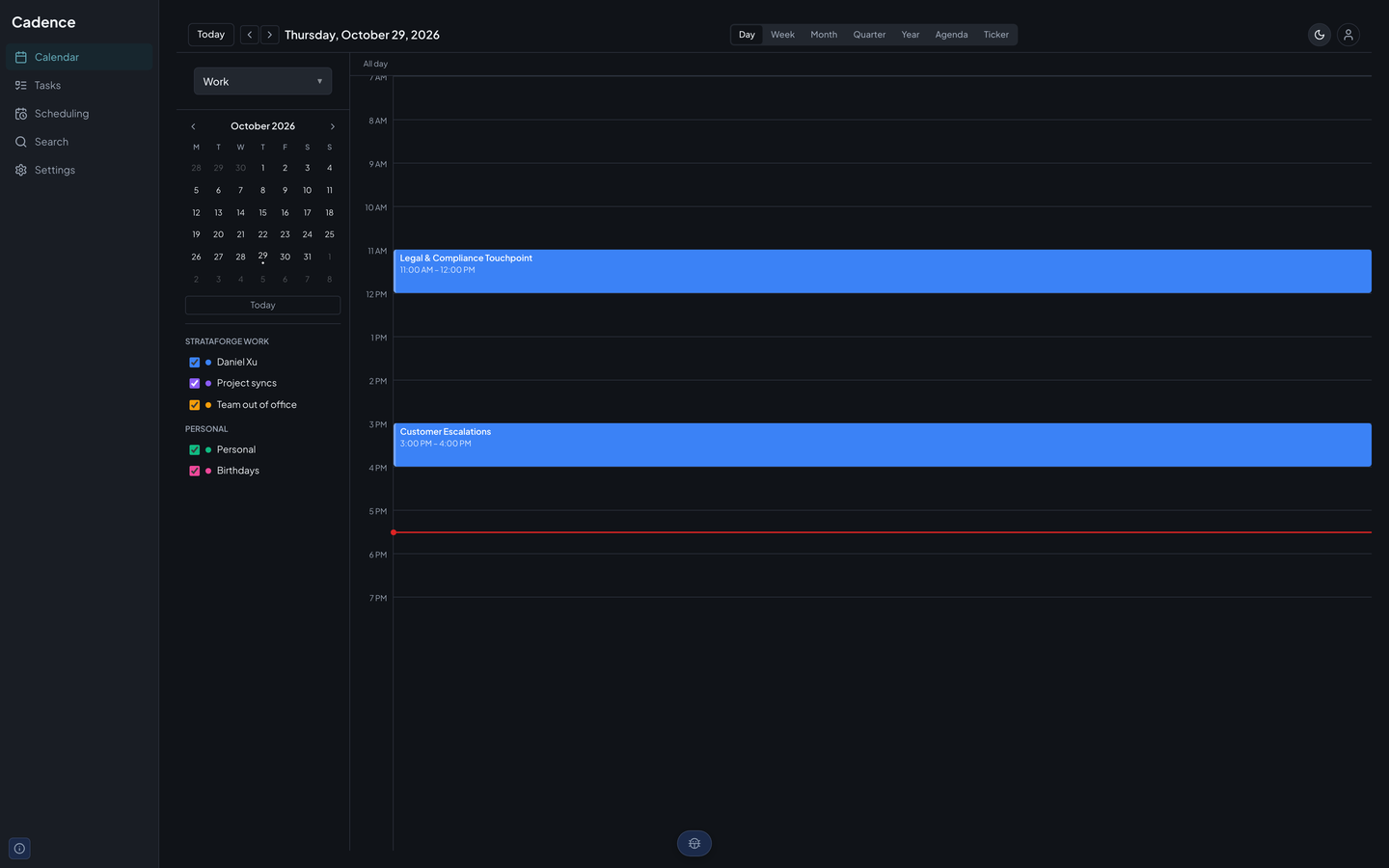Go to previous day arrow
Image resolution: width=1389 pixels, height=868 pixels.
[x=250, y=35]
